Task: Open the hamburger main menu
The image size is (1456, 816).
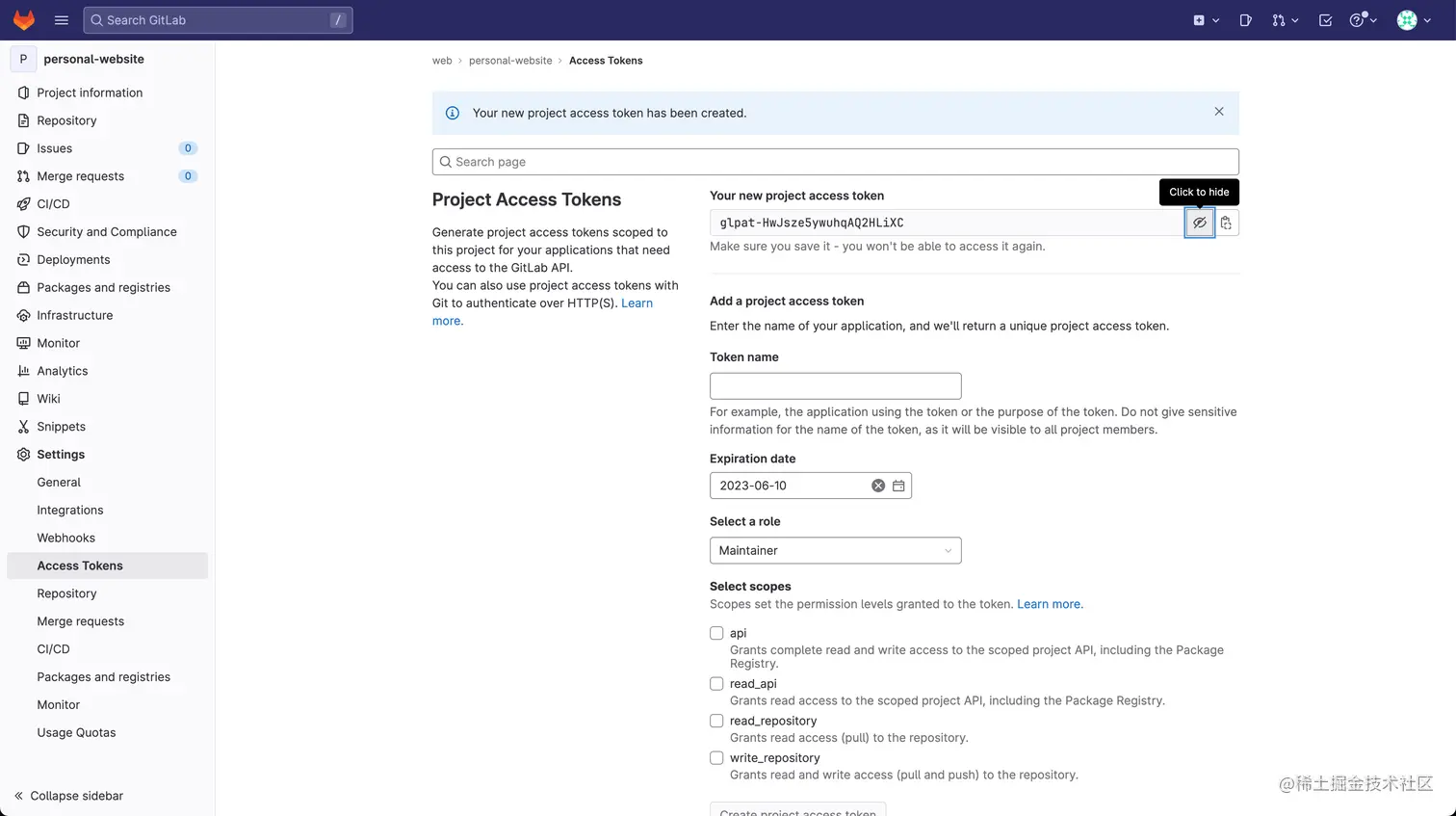Action: [62, 20]
